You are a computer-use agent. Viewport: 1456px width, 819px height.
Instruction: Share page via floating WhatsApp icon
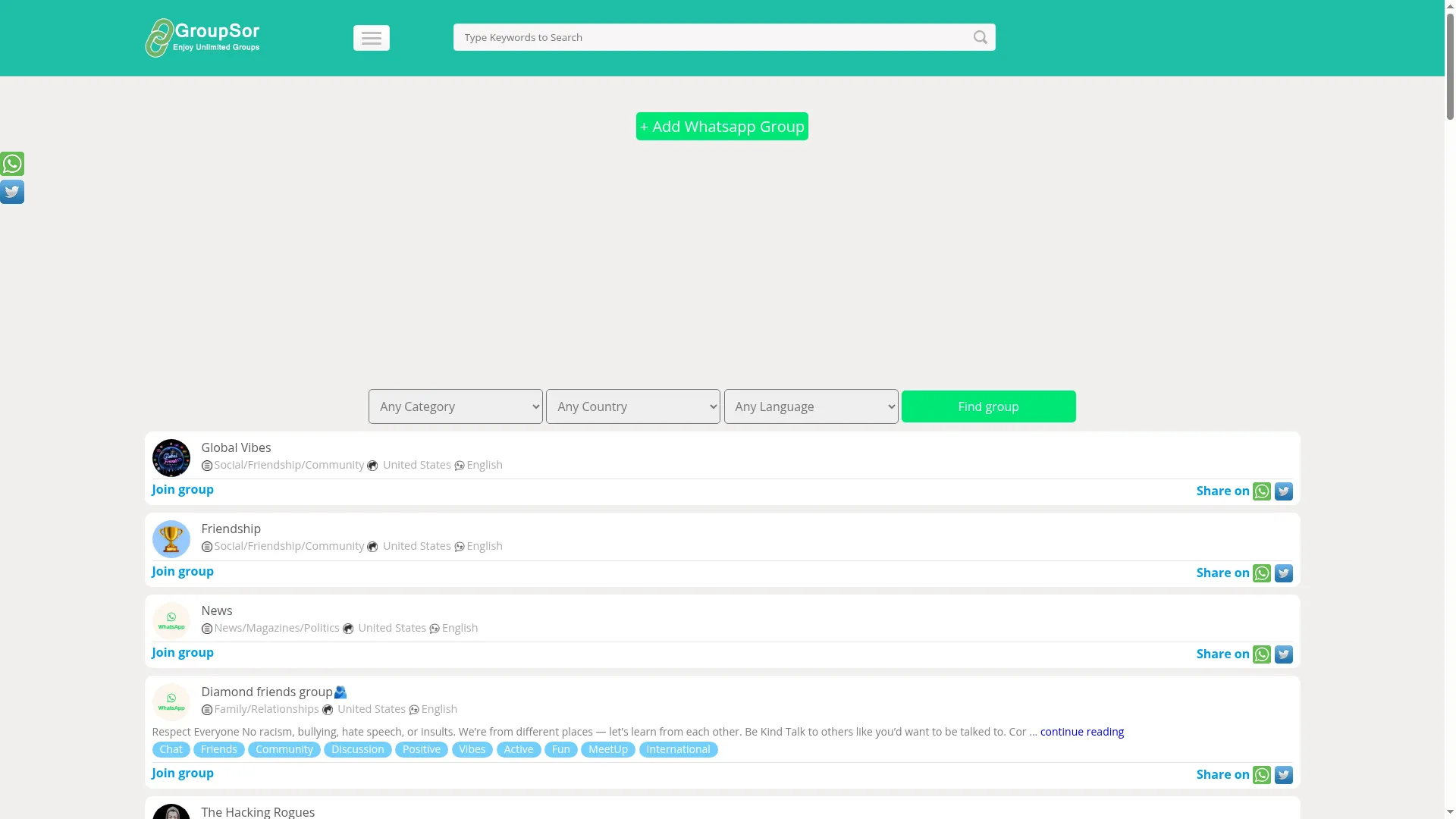pos(12,164)
